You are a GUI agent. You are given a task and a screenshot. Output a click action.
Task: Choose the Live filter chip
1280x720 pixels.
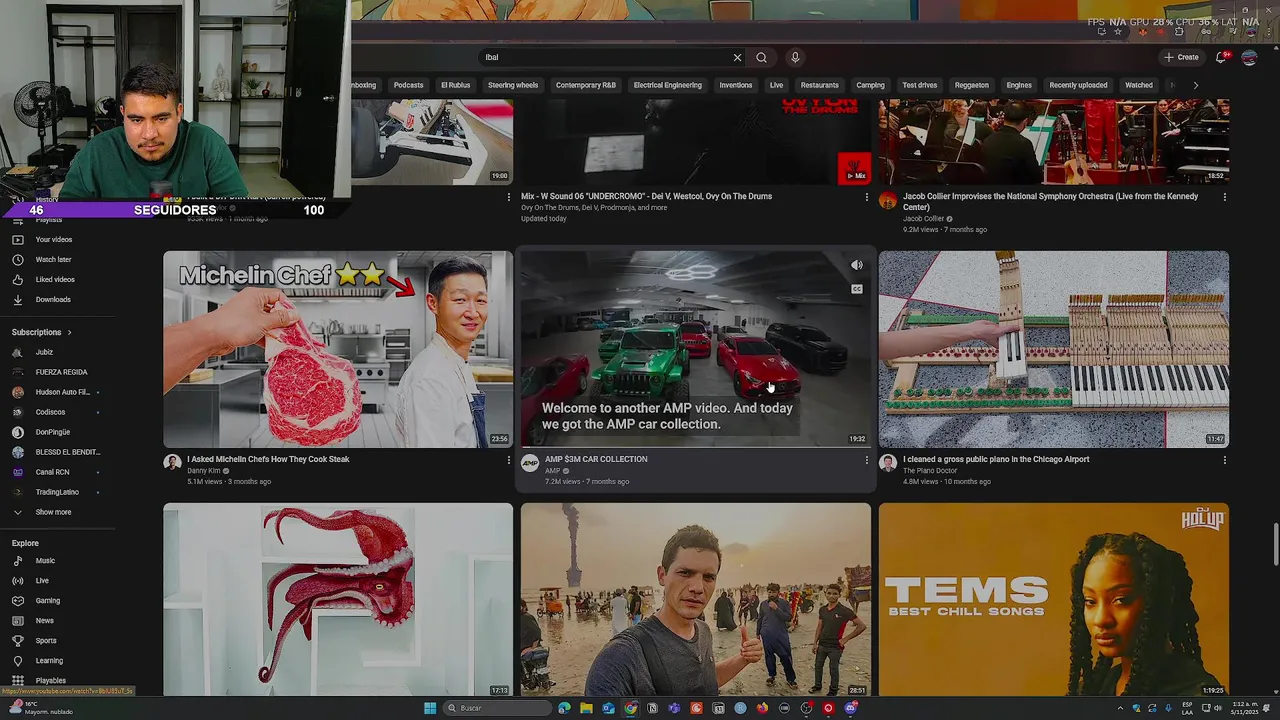(776, 85)
